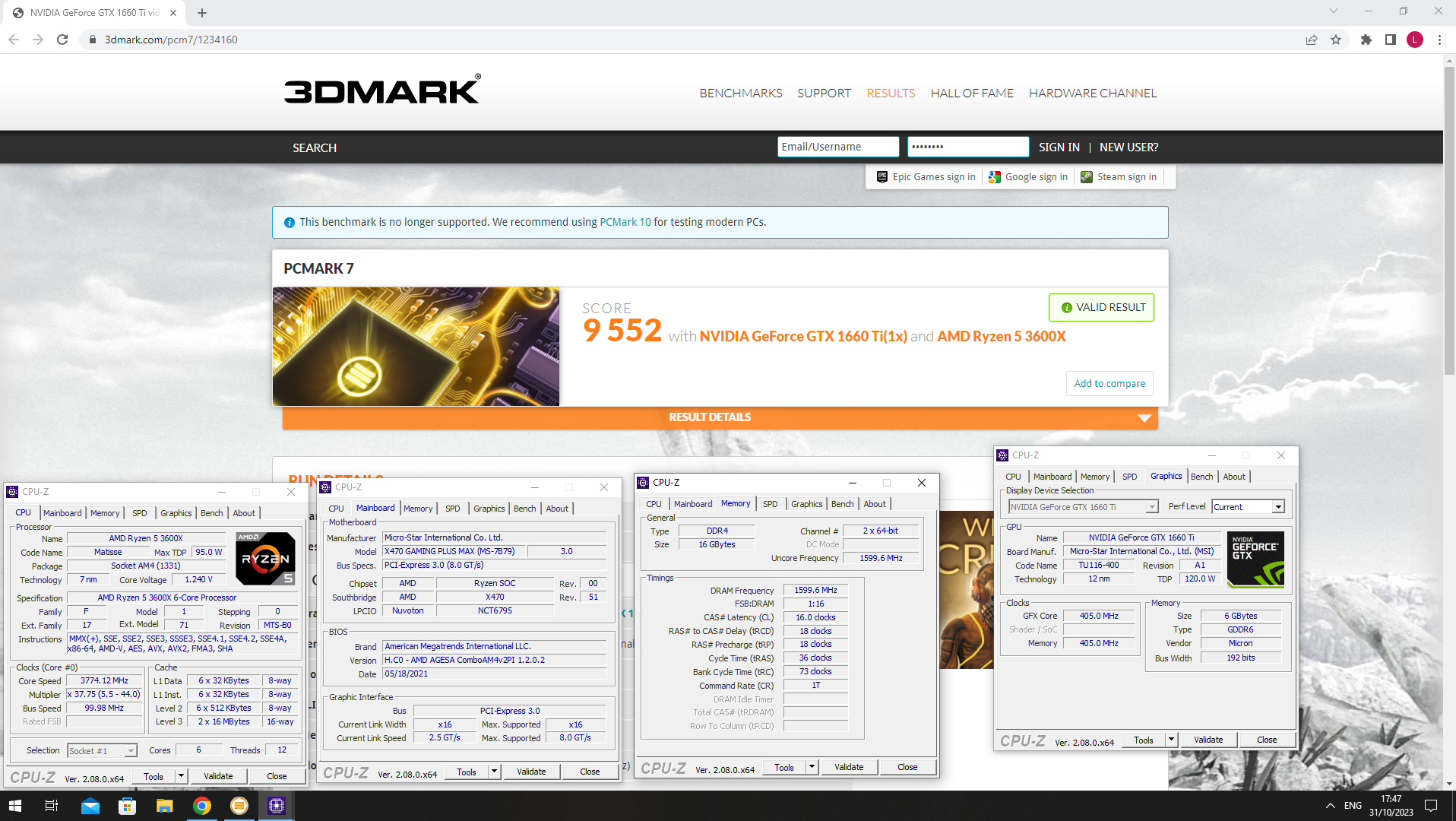
Task: Open HALL OF FAME menu
Action: coord(972,93)
